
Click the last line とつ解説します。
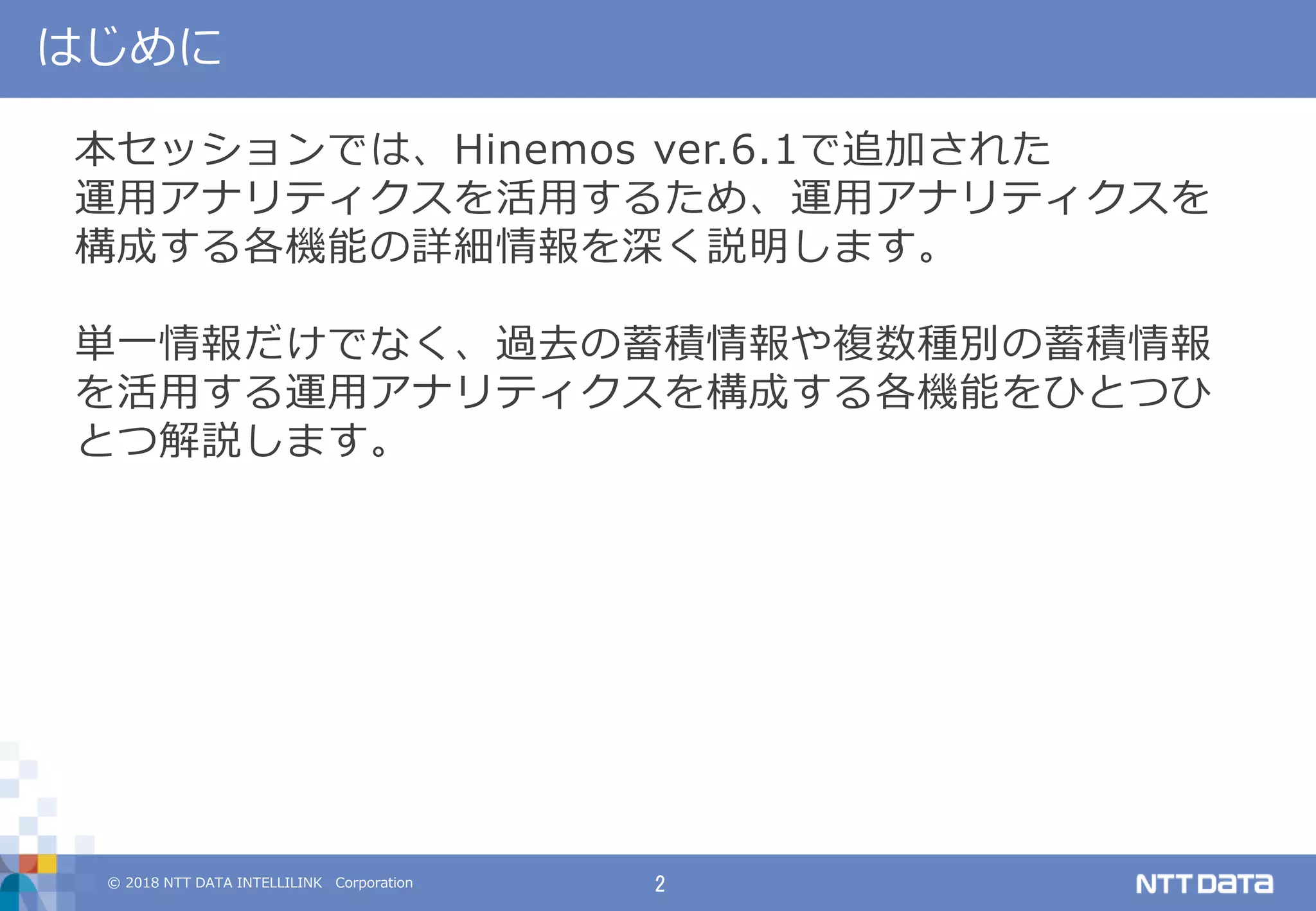233,440
